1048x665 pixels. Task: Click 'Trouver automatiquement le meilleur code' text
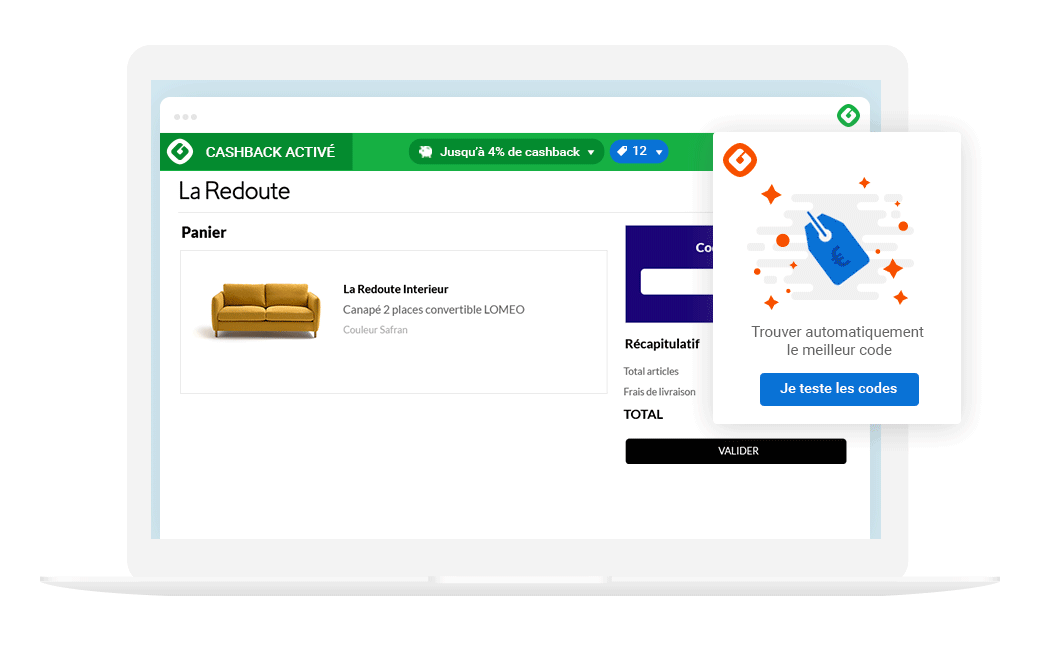point(838,341)
